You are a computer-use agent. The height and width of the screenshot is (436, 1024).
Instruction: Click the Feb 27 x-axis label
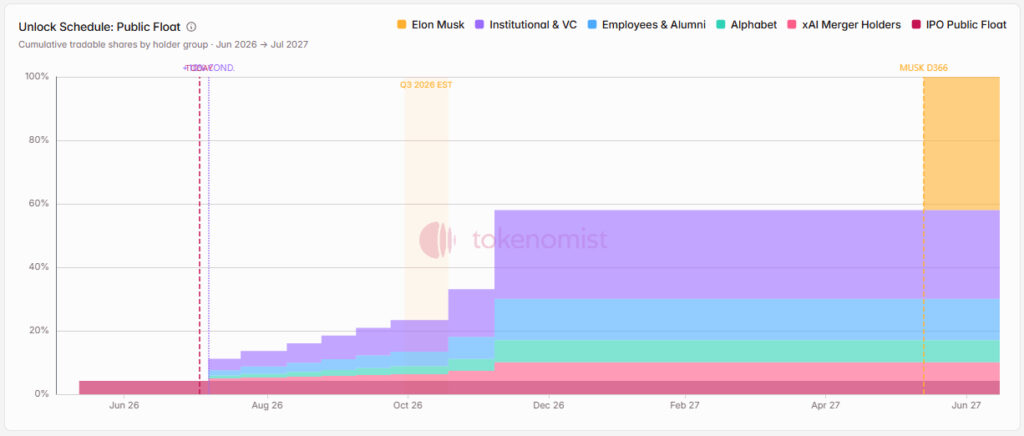coord(685,405)
